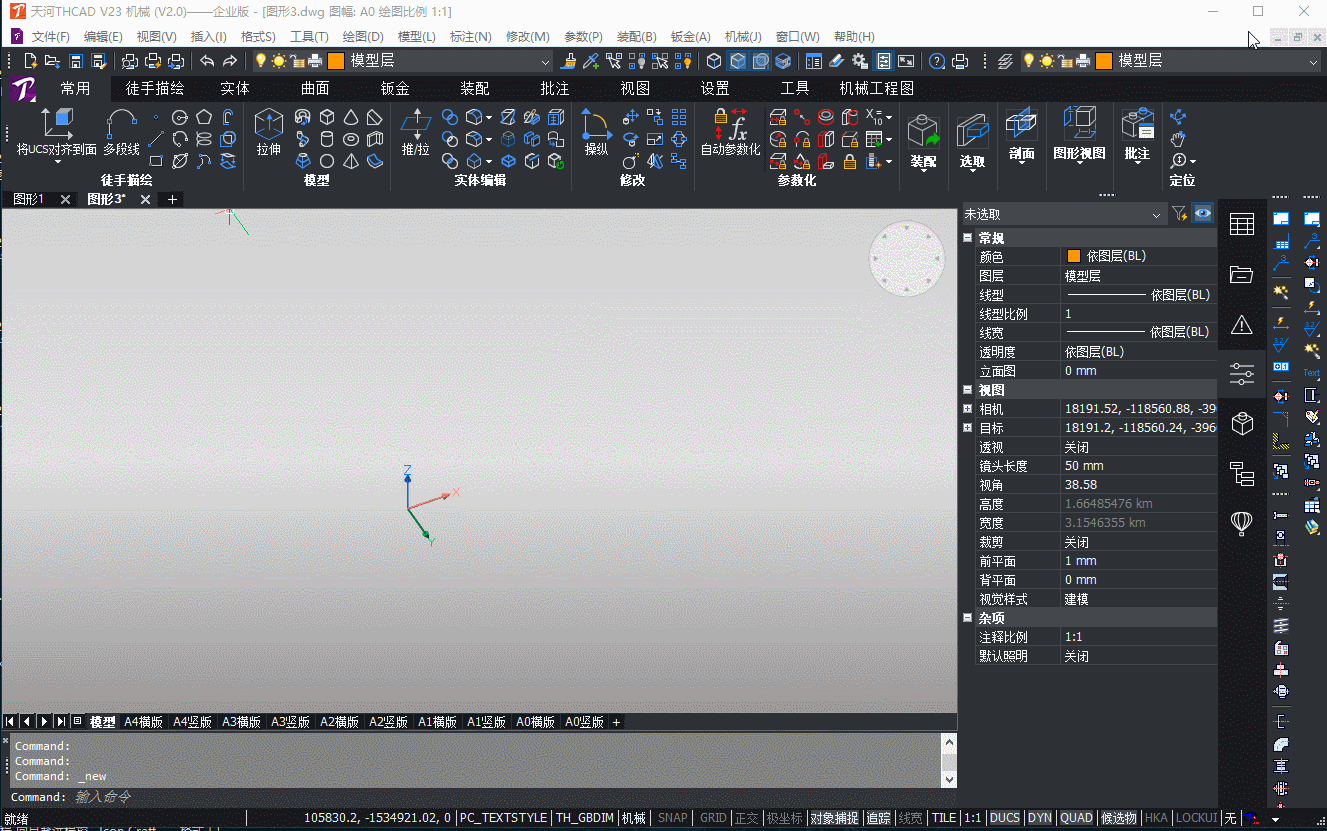Toggle 正交 ortho mode in status bar
Viewport: 1327px width, 831px height.
746,818
